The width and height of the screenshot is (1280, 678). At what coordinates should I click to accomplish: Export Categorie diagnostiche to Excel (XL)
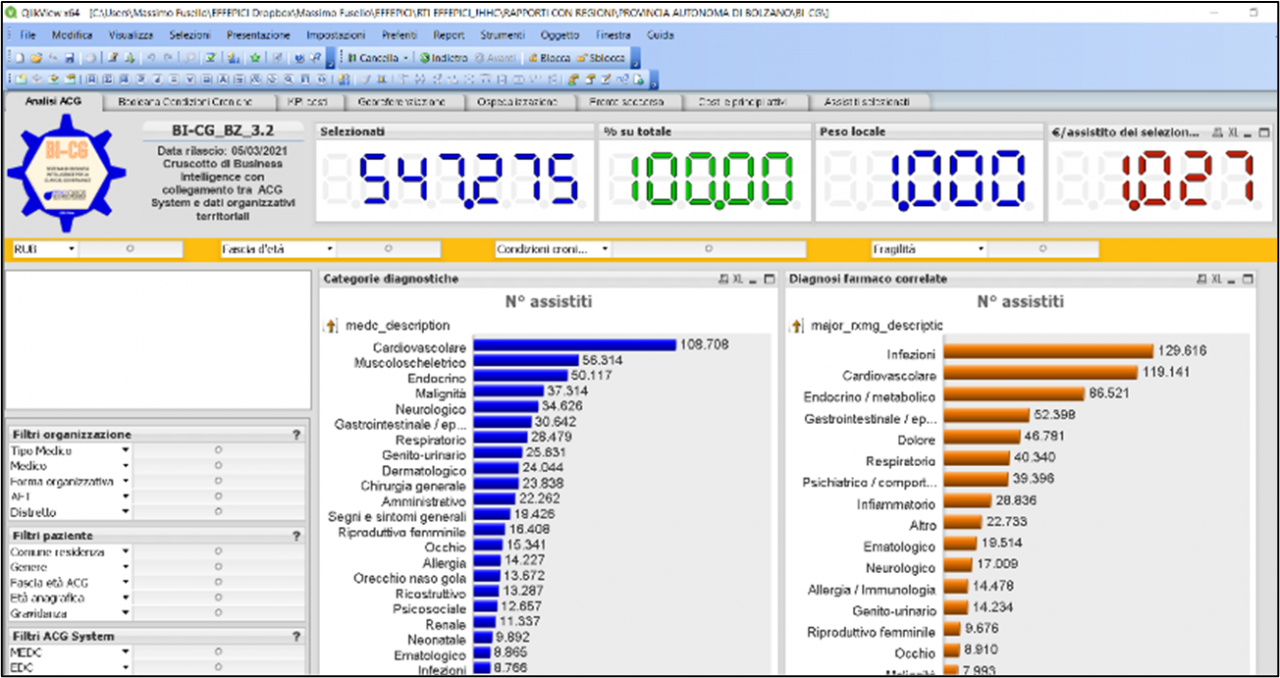click(x=739, y=280)
